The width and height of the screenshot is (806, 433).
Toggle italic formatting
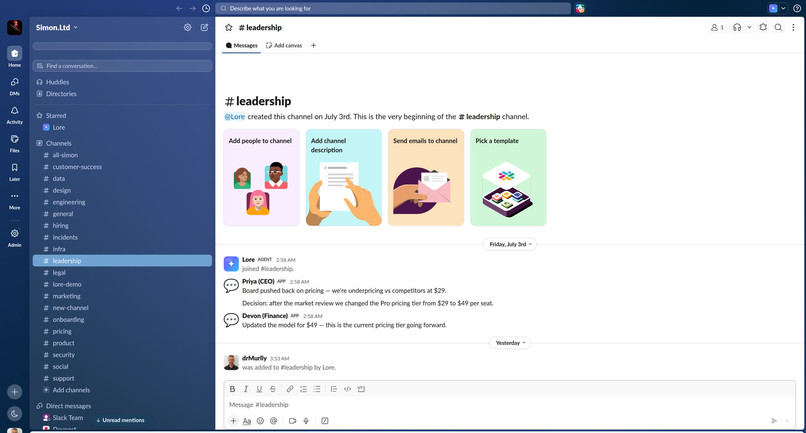(x=246, y=389)
